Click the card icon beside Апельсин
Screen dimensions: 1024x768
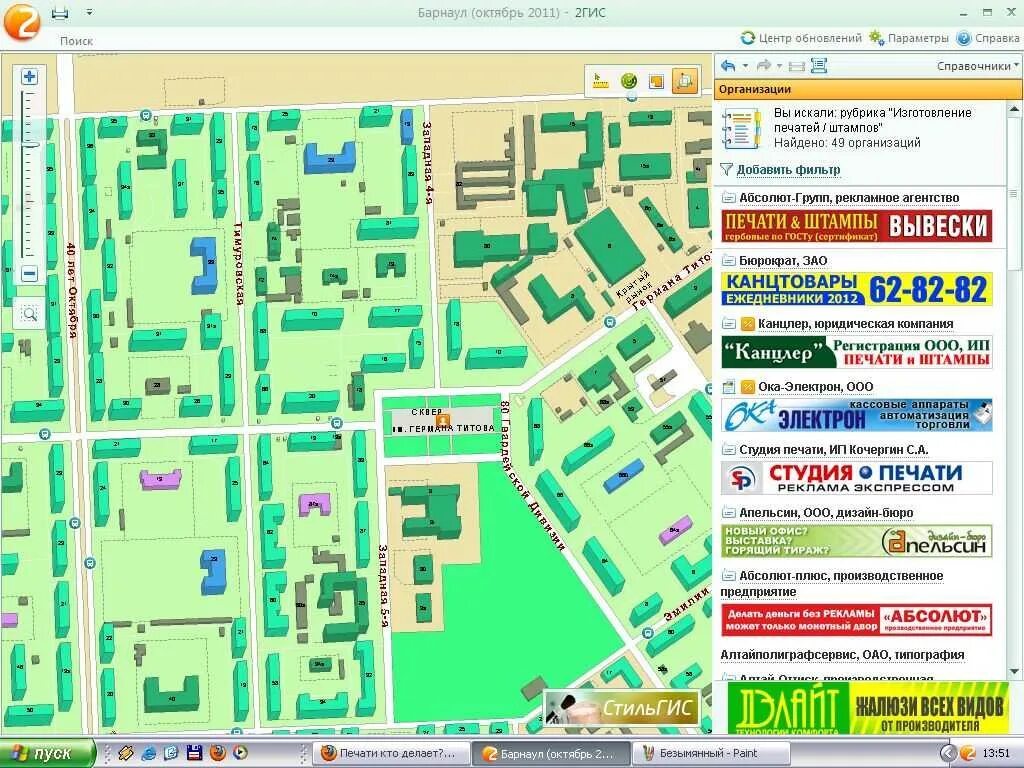728,513
